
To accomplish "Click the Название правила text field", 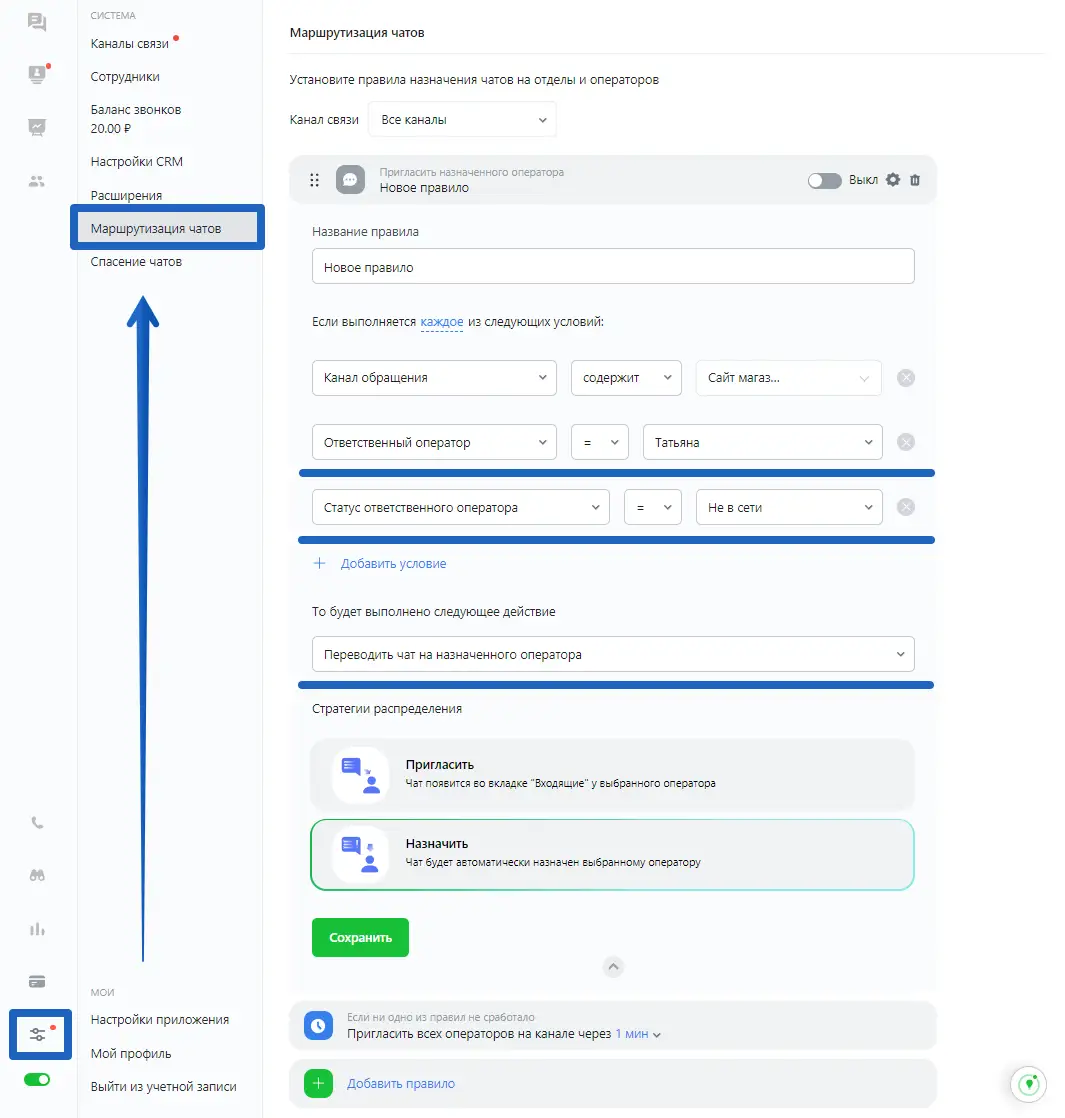I will [612, 267].
